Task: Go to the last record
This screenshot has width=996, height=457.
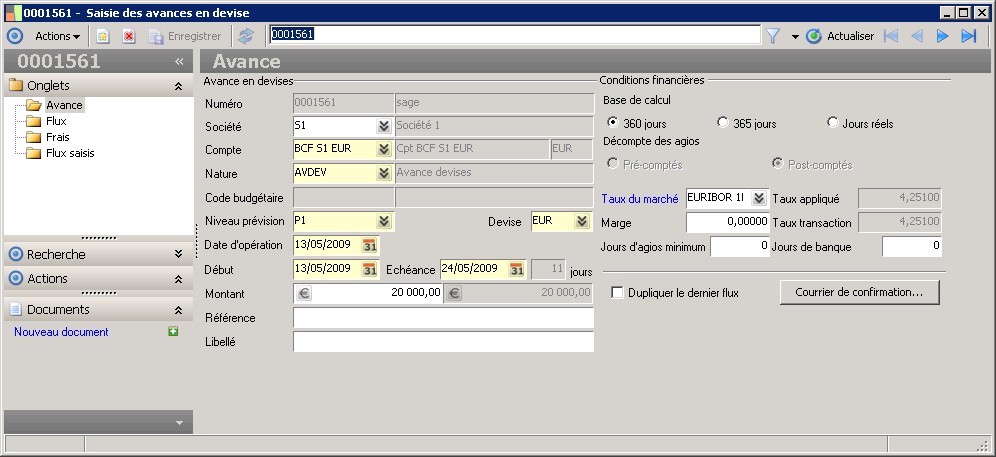Action: 969,36
